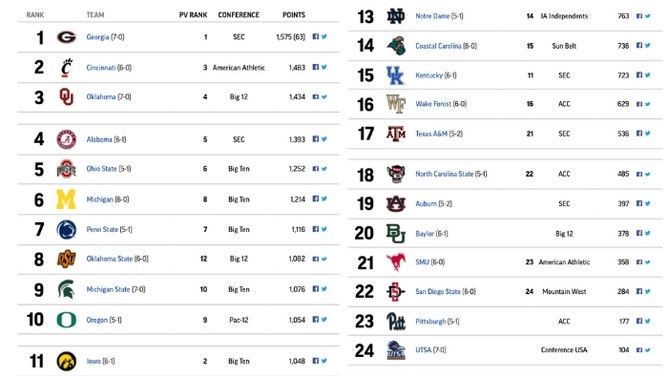Click the PV RANK column header

tap(193, 15)
